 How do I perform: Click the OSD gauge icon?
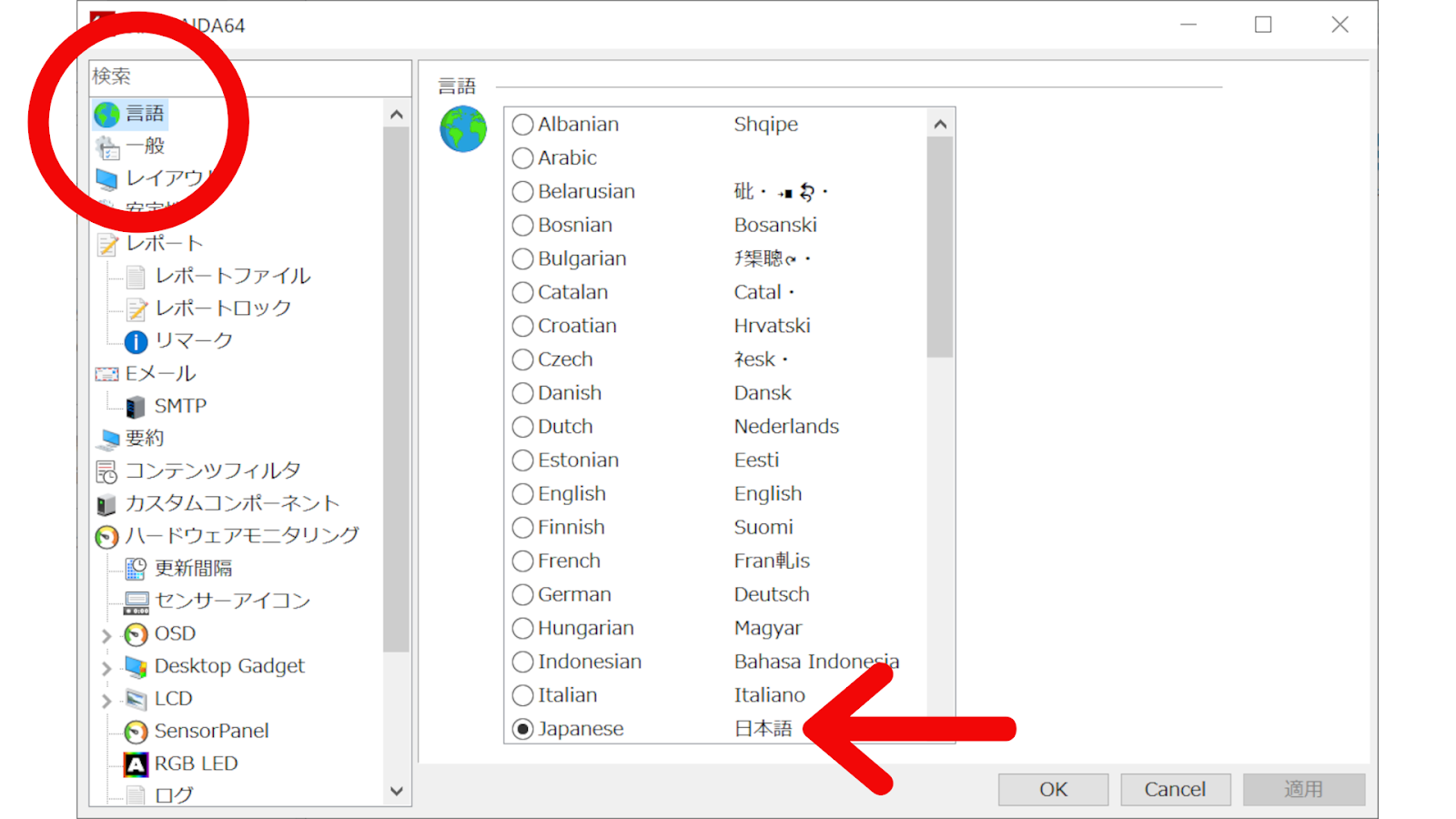[136, 634]
